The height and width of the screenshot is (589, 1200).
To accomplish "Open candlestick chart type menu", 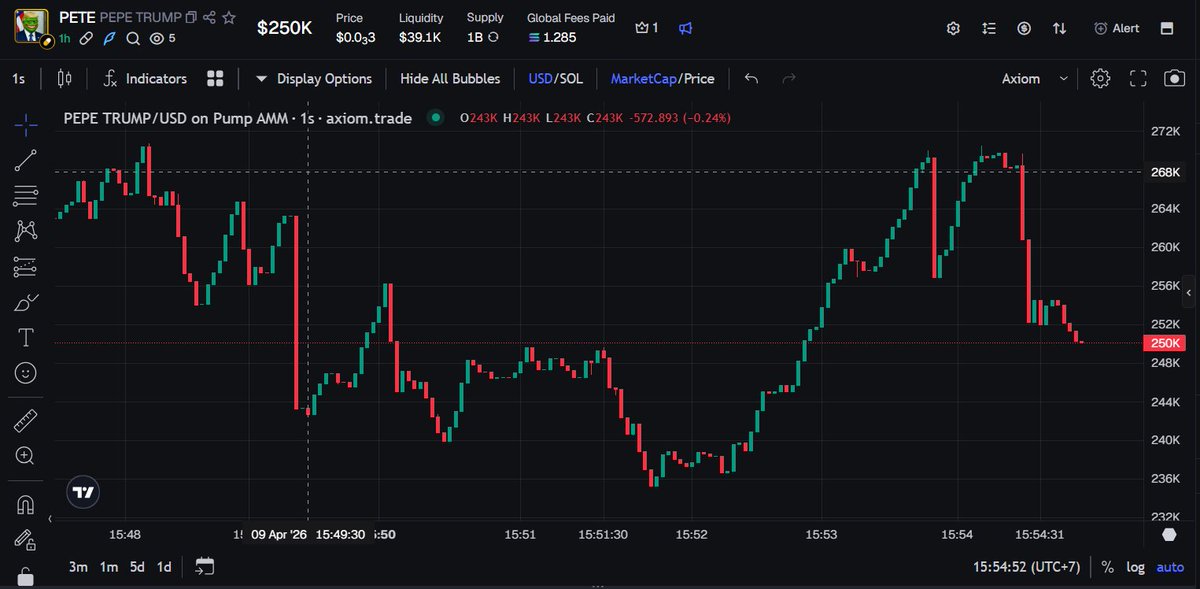I will click(x=65, y=78).
